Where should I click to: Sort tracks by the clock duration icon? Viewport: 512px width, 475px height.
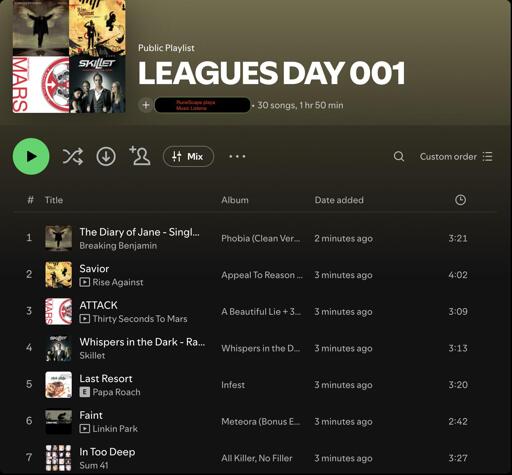[460, 200]
